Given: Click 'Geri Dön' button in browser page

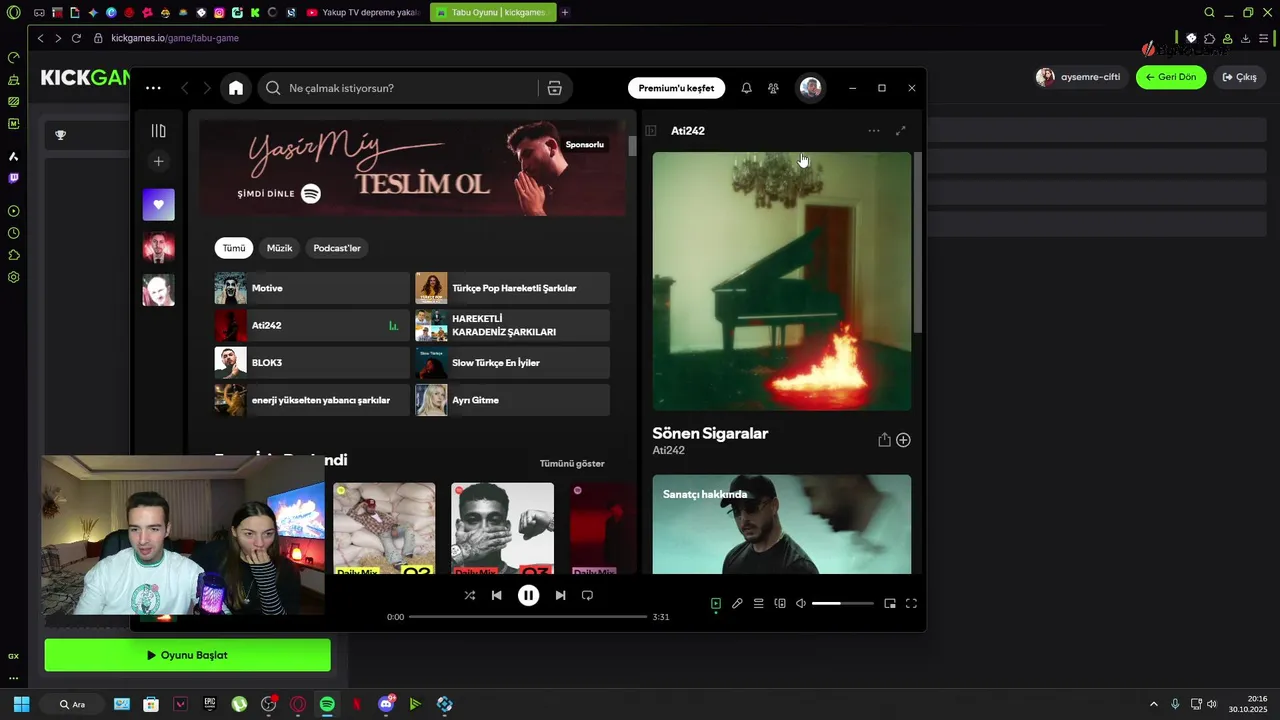Looking at the screenshot, I should click(1171, 77).
